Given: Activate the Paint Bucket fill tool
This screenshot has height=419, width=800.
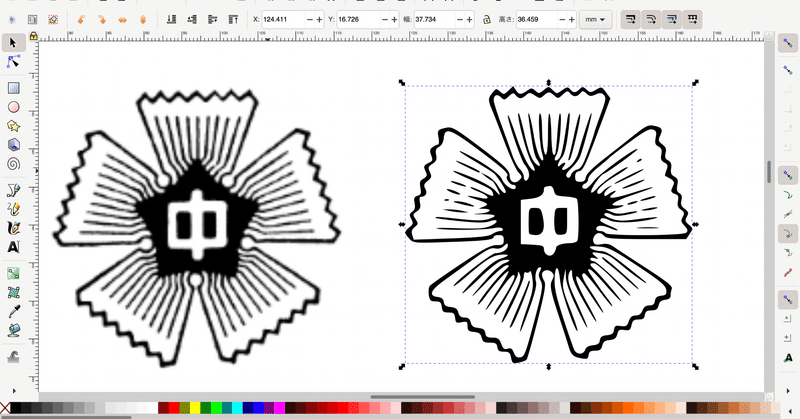Looking at the screenshot, I should click(x=14, y=330).
